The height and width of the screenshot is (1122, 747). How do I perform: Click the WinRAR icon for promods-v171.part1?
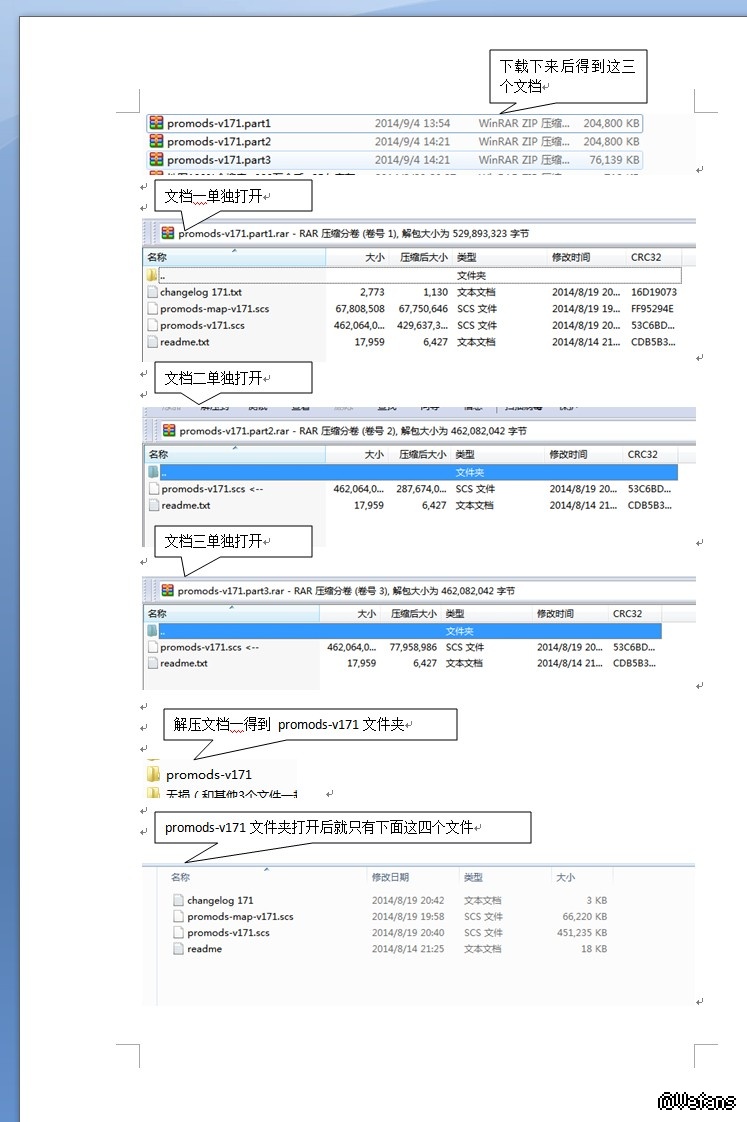156,123
